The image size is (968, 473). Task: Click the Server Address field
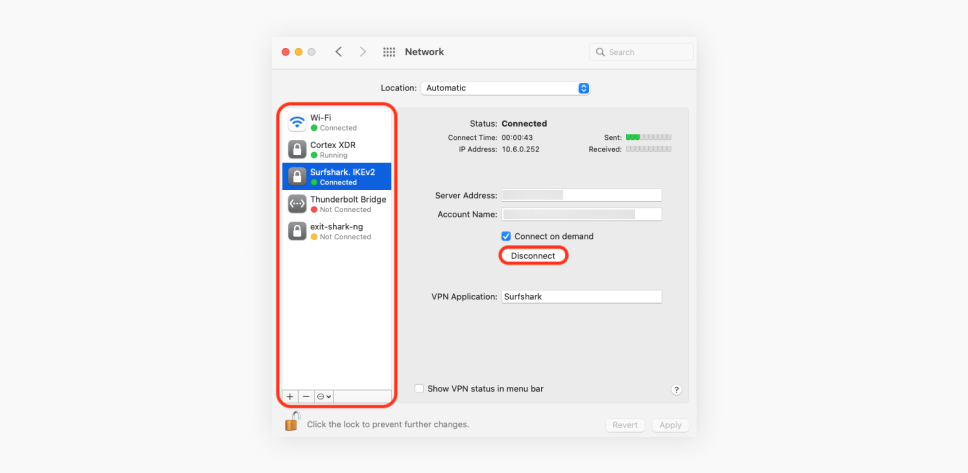click(582, 195)
